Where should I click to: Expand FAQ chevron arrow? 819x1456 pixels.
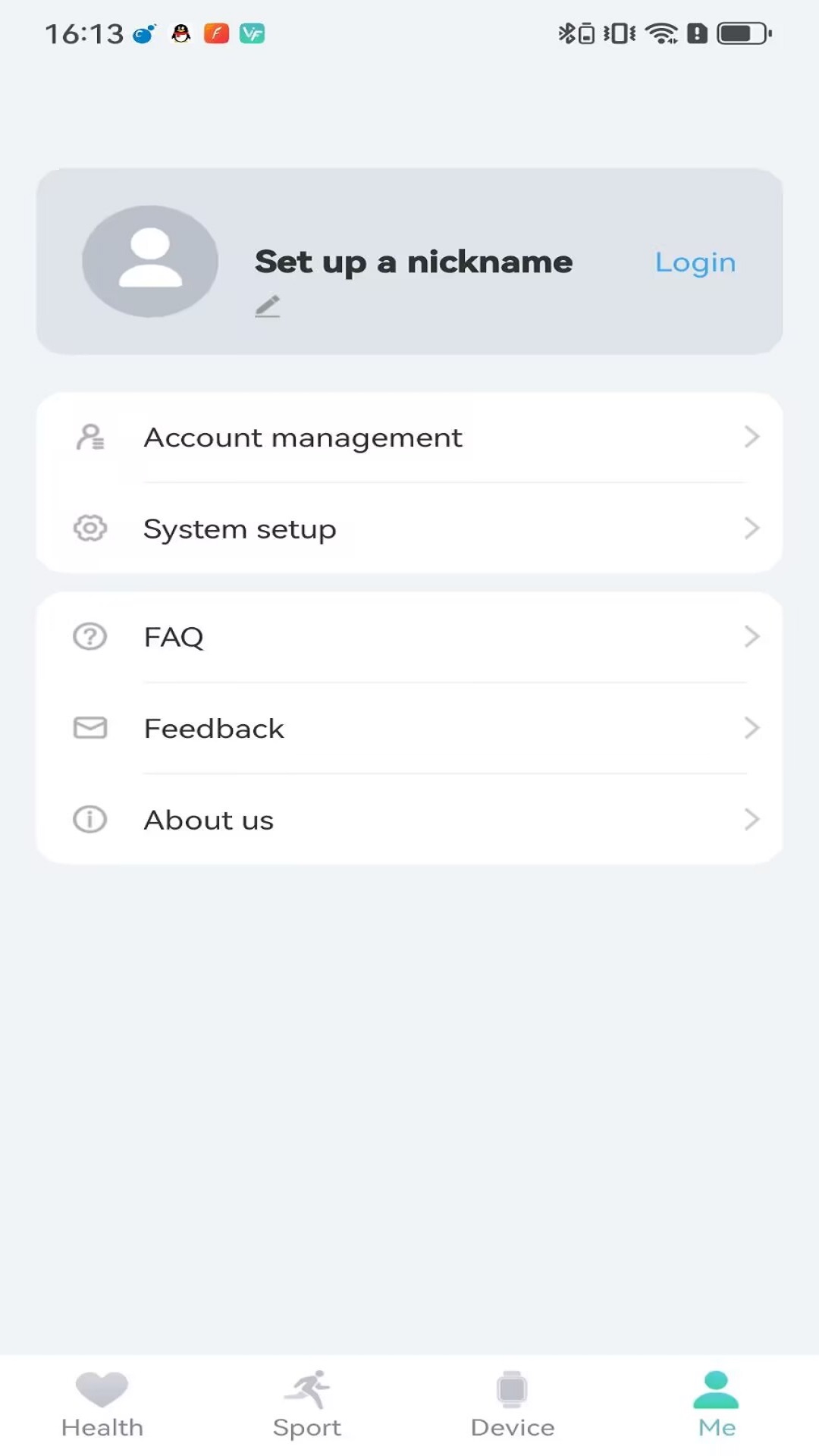point(752,636)
